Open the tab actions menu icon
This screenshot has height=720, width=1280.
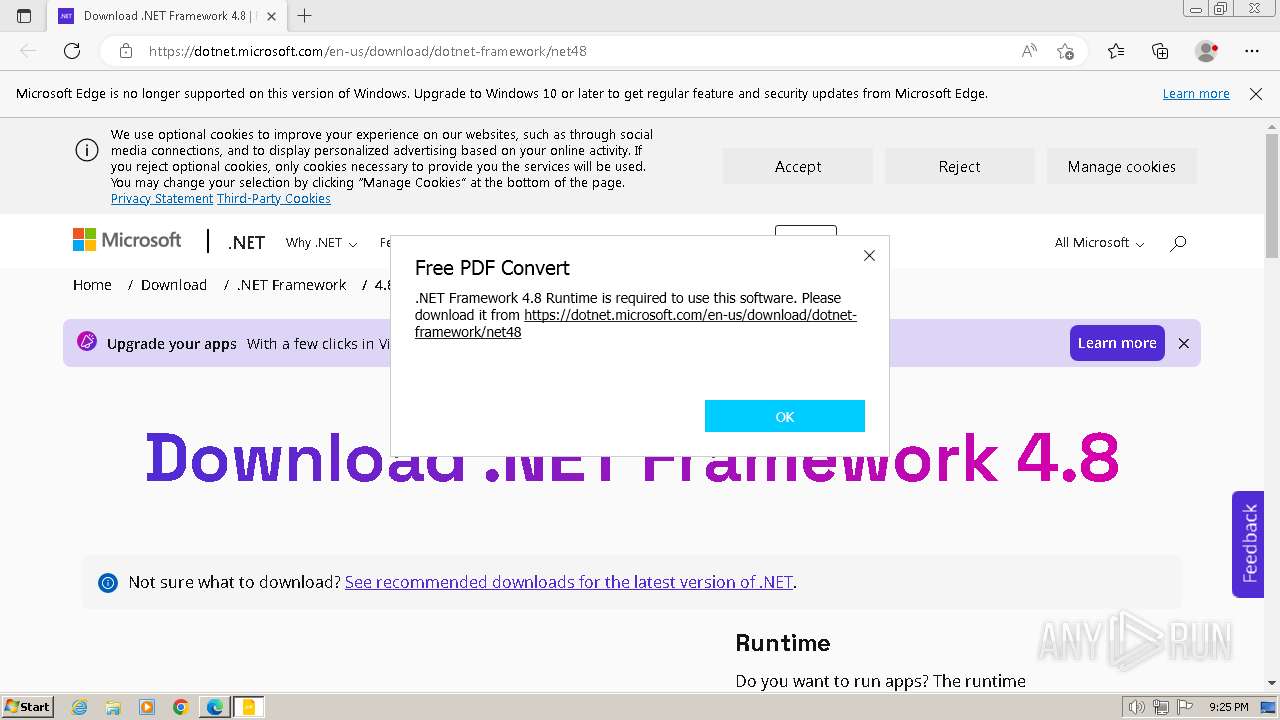pos(24,16)
